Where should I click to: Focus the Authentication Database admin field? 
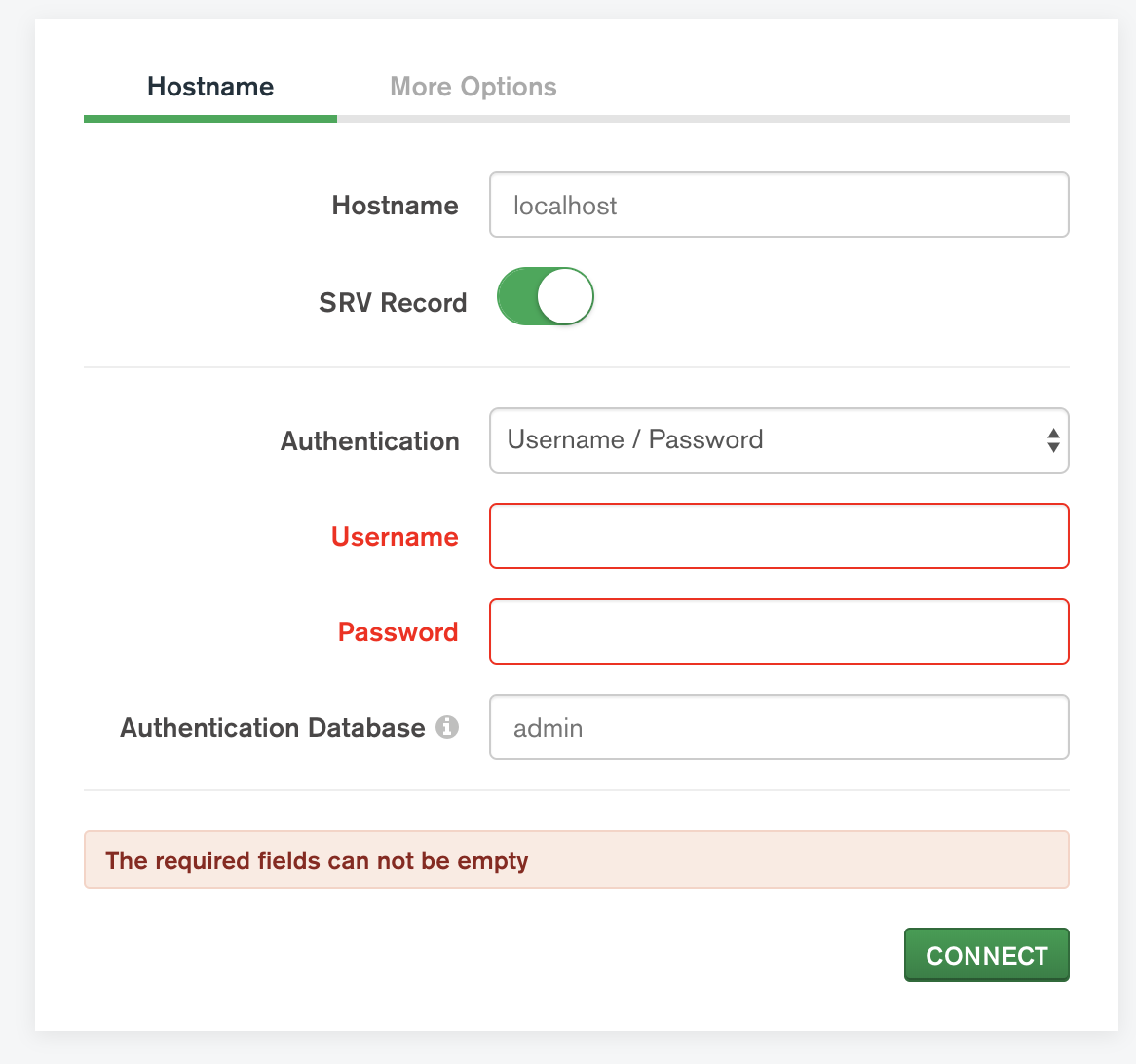tap(777, 727)
